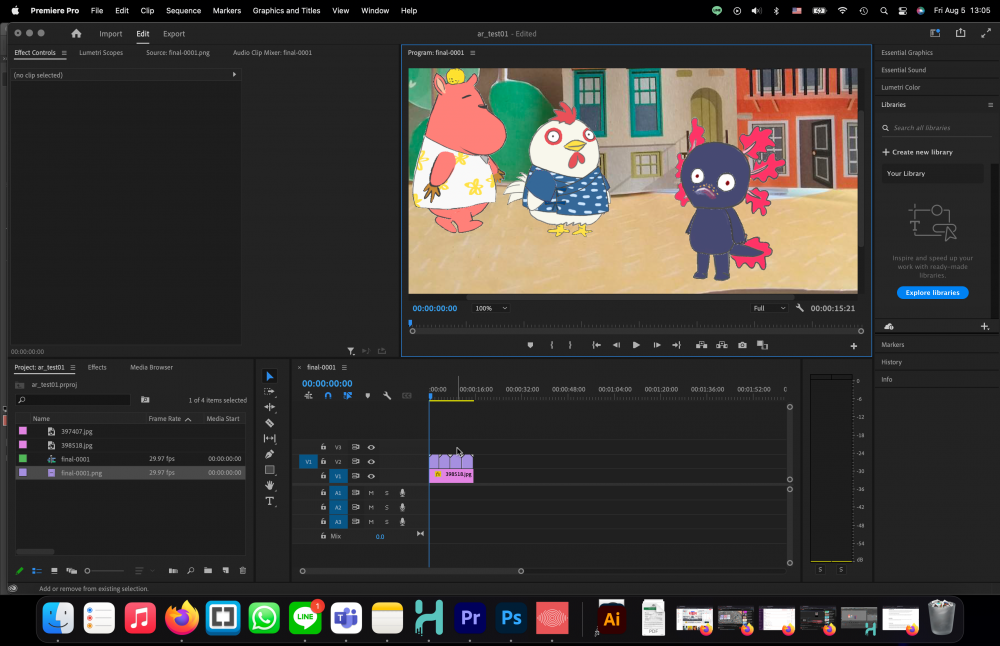The height and width of the screenshot is (646, 1000).
Task: Select the Type tool
Action: click(269, 501)
